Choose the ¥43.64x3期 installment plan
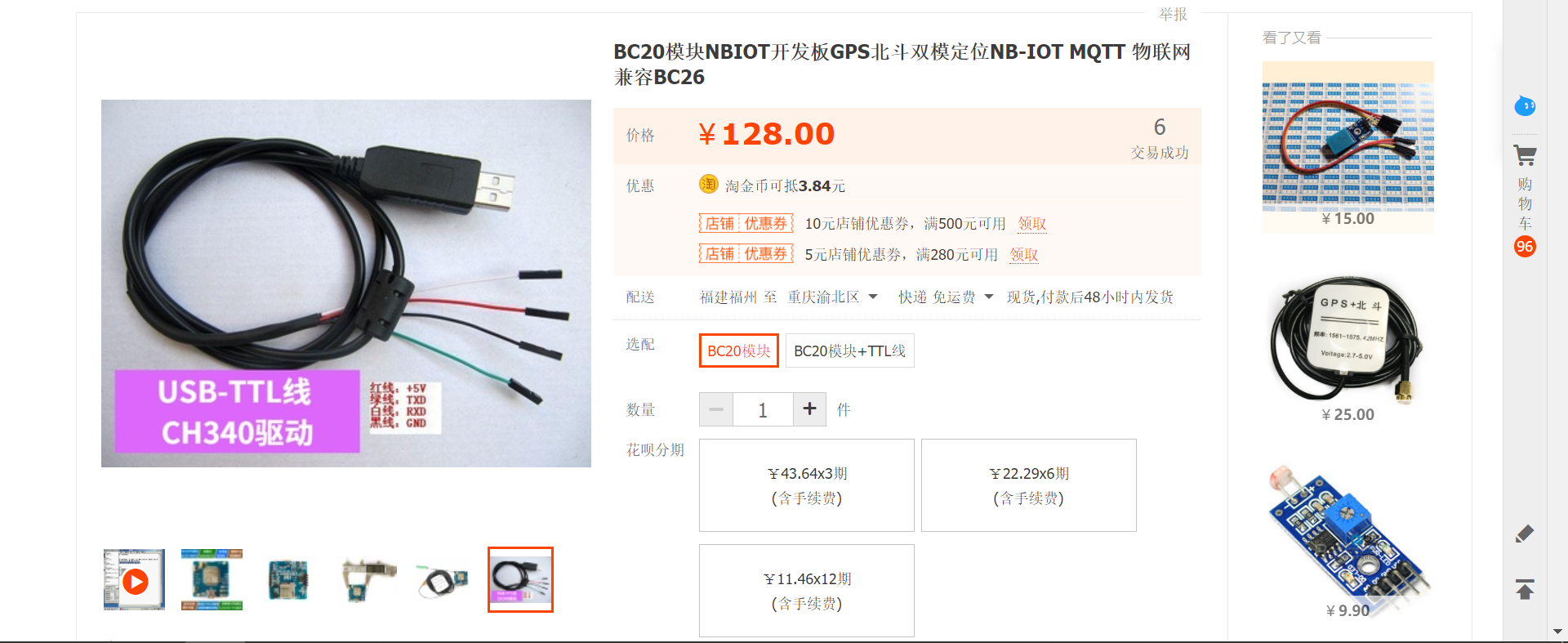This screenshot has width=1568, height=643. coord(807,485)
